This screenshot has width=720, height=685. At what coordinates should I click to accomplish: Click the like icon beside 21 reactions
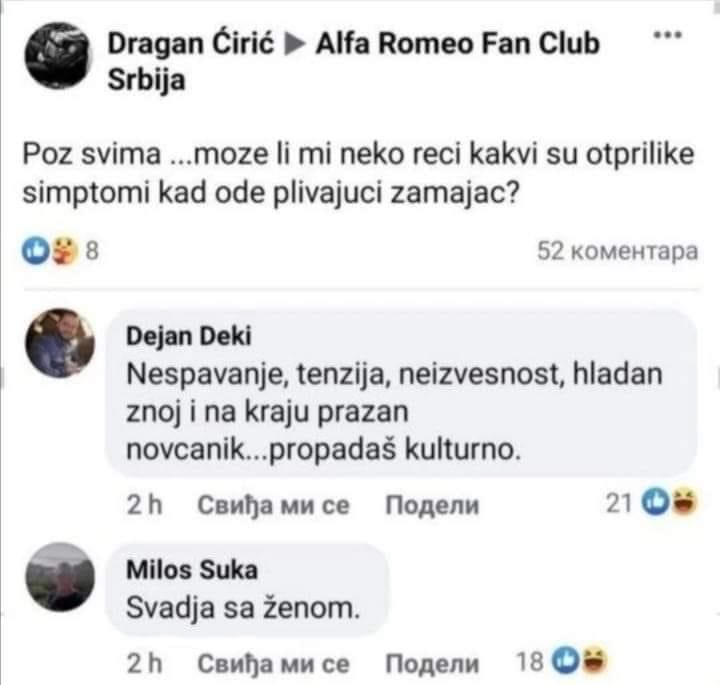(x=655, y=501)
